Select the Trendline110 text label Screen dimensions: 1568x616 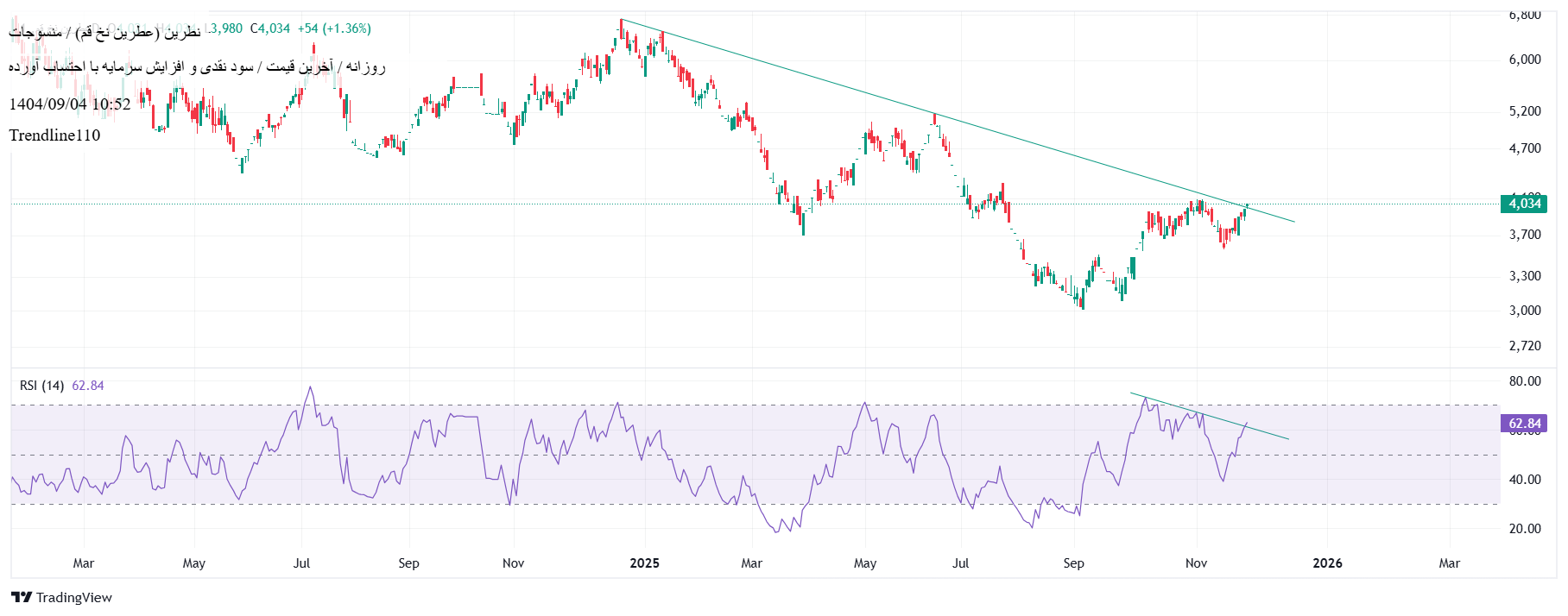(x=54, y=135)
